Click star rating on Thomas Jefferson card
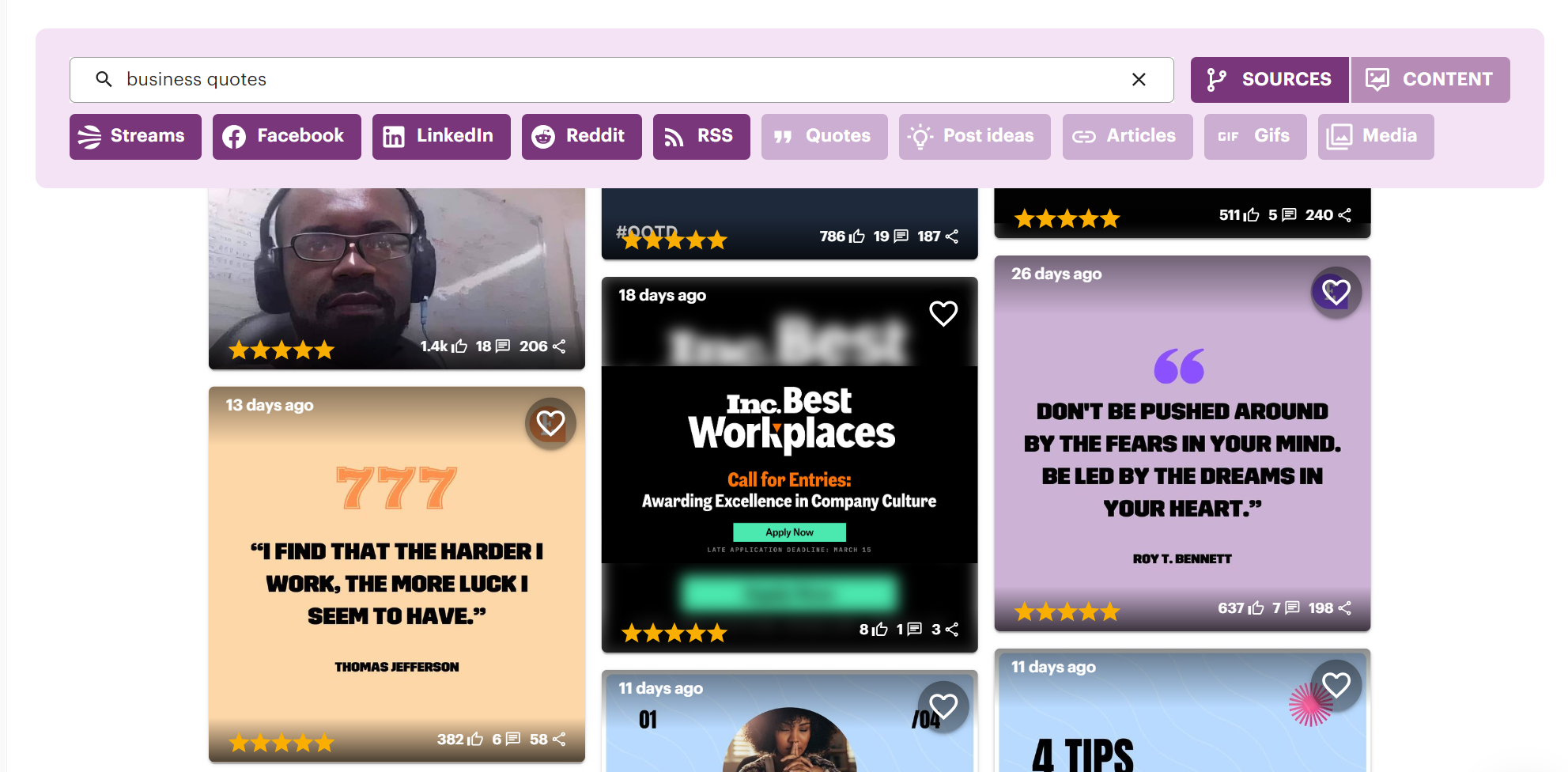Screen dimensions: 1568x772 pyautogui.click(x=281, y=743)
